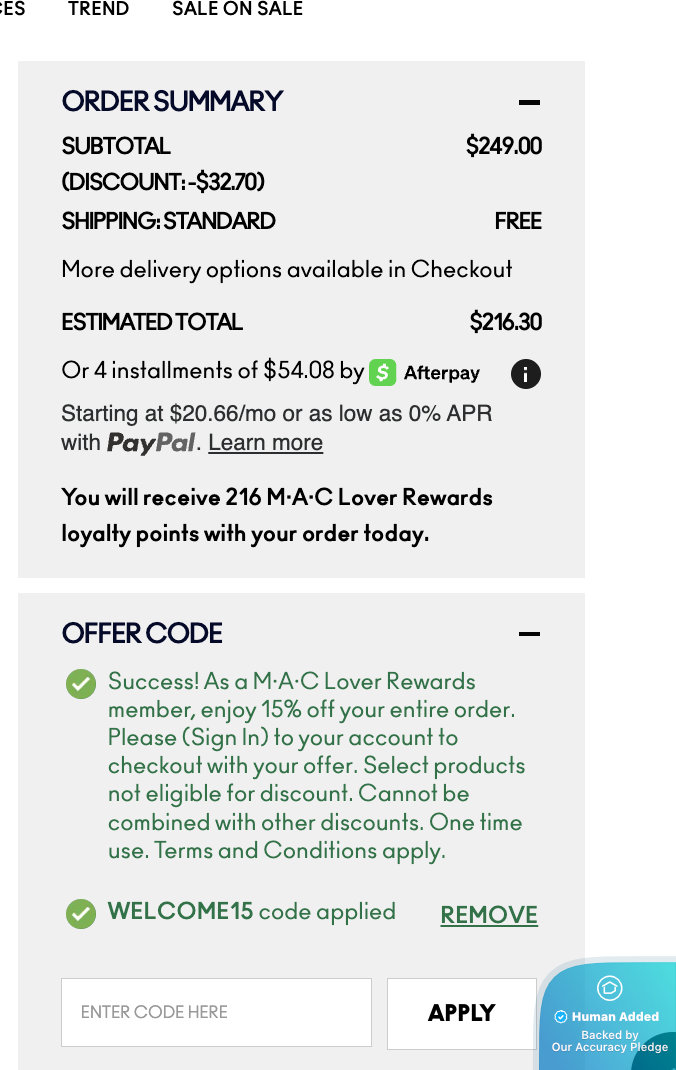The width and height of the screenshot is (676, 1070).
Task: Click the Offer Code heading
Action: tap(142, 634)
